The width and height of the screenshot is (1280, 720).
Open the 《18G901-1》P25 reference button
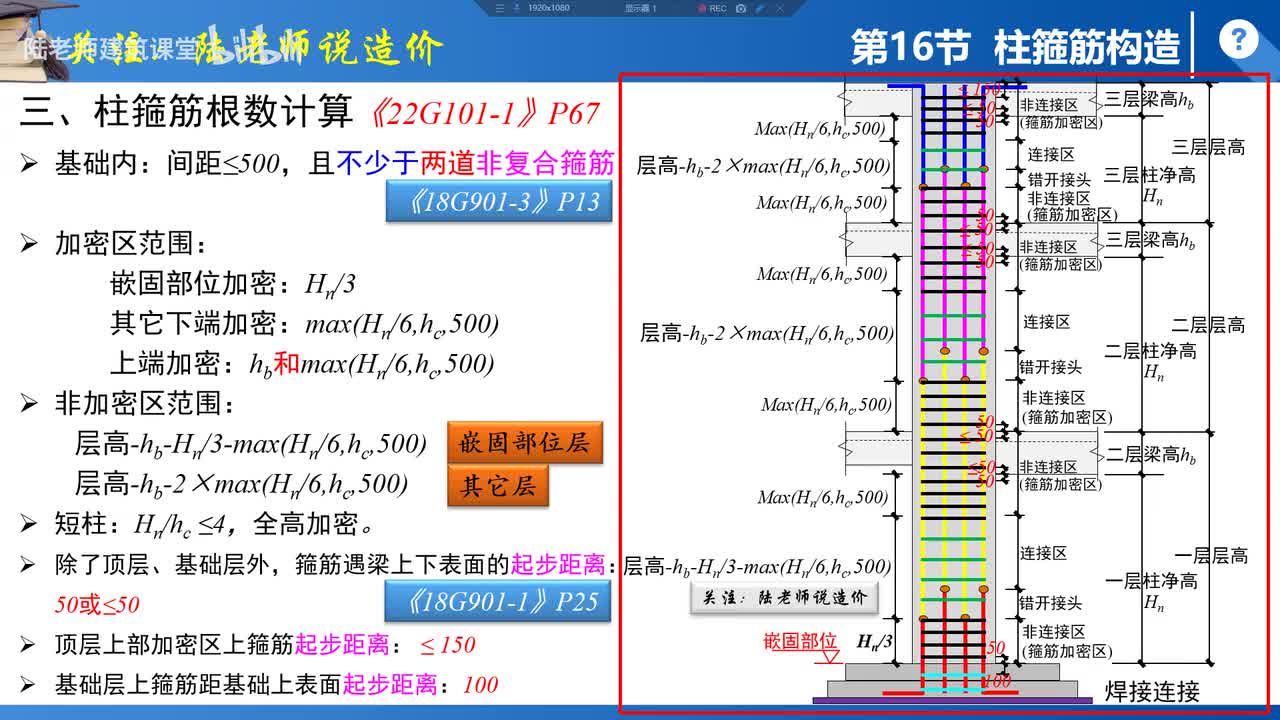tap(497, 601)
